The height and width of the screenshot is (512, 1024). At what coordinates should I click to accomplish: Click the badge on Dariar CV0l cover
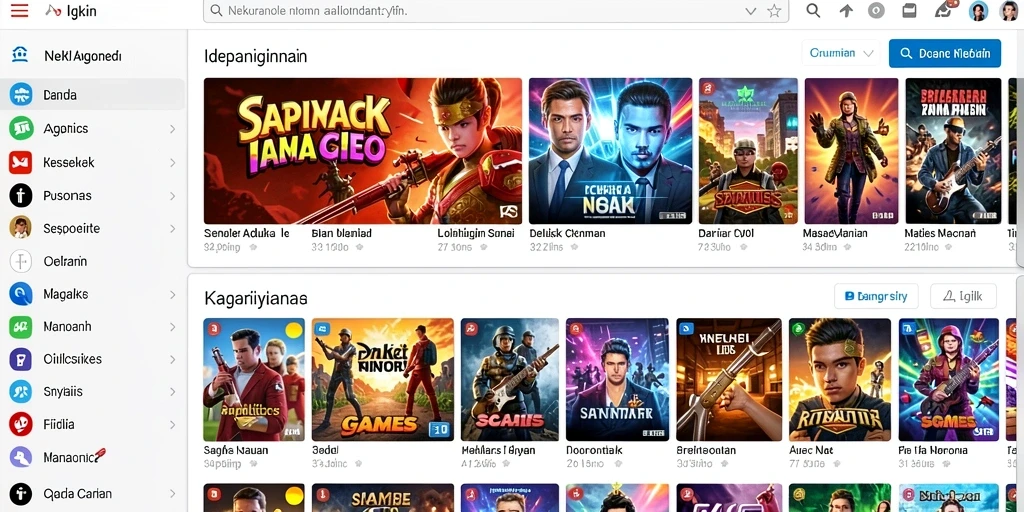click(x=707, y=88)
